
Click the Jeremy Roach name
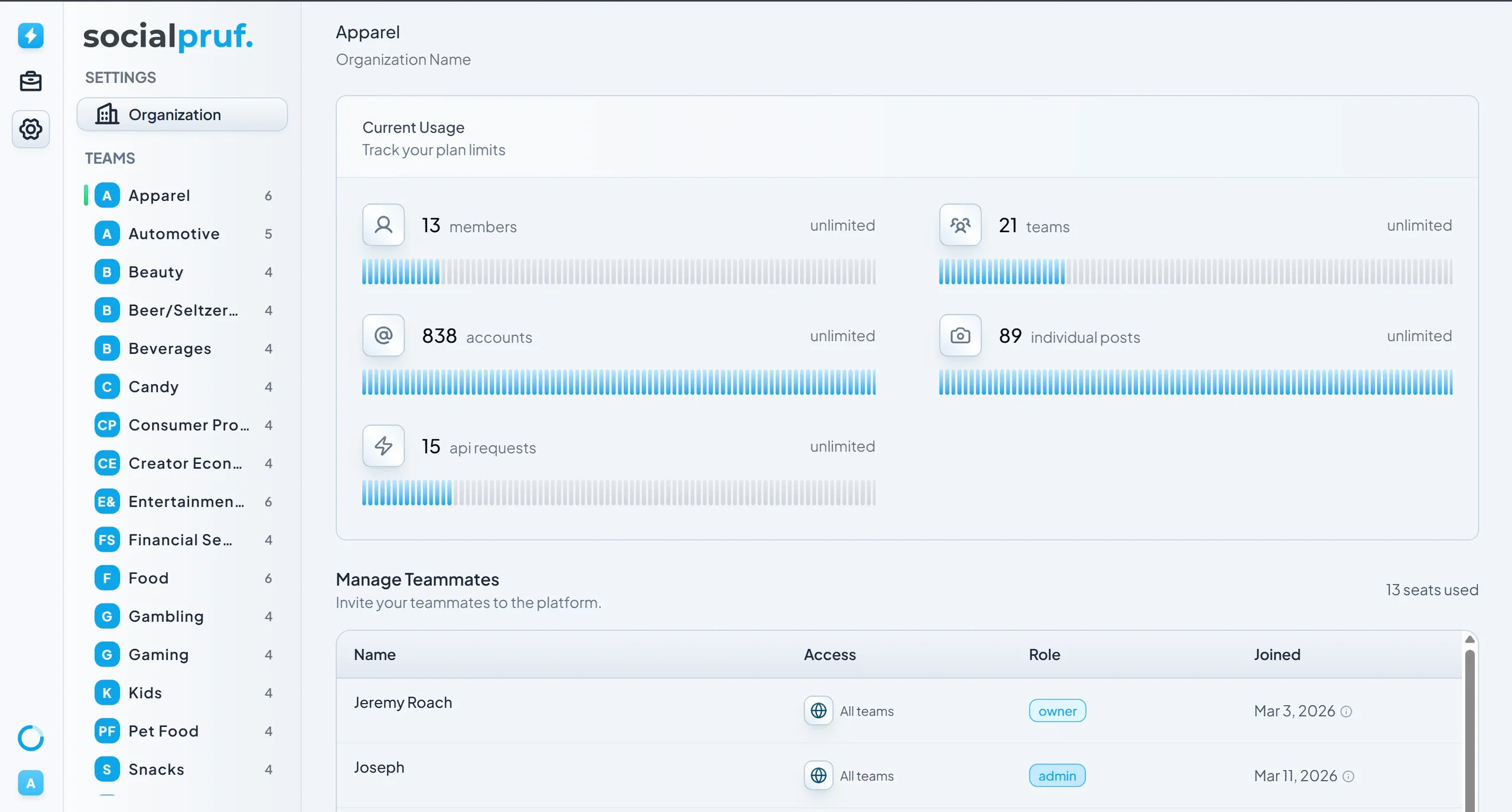point(402,702)
